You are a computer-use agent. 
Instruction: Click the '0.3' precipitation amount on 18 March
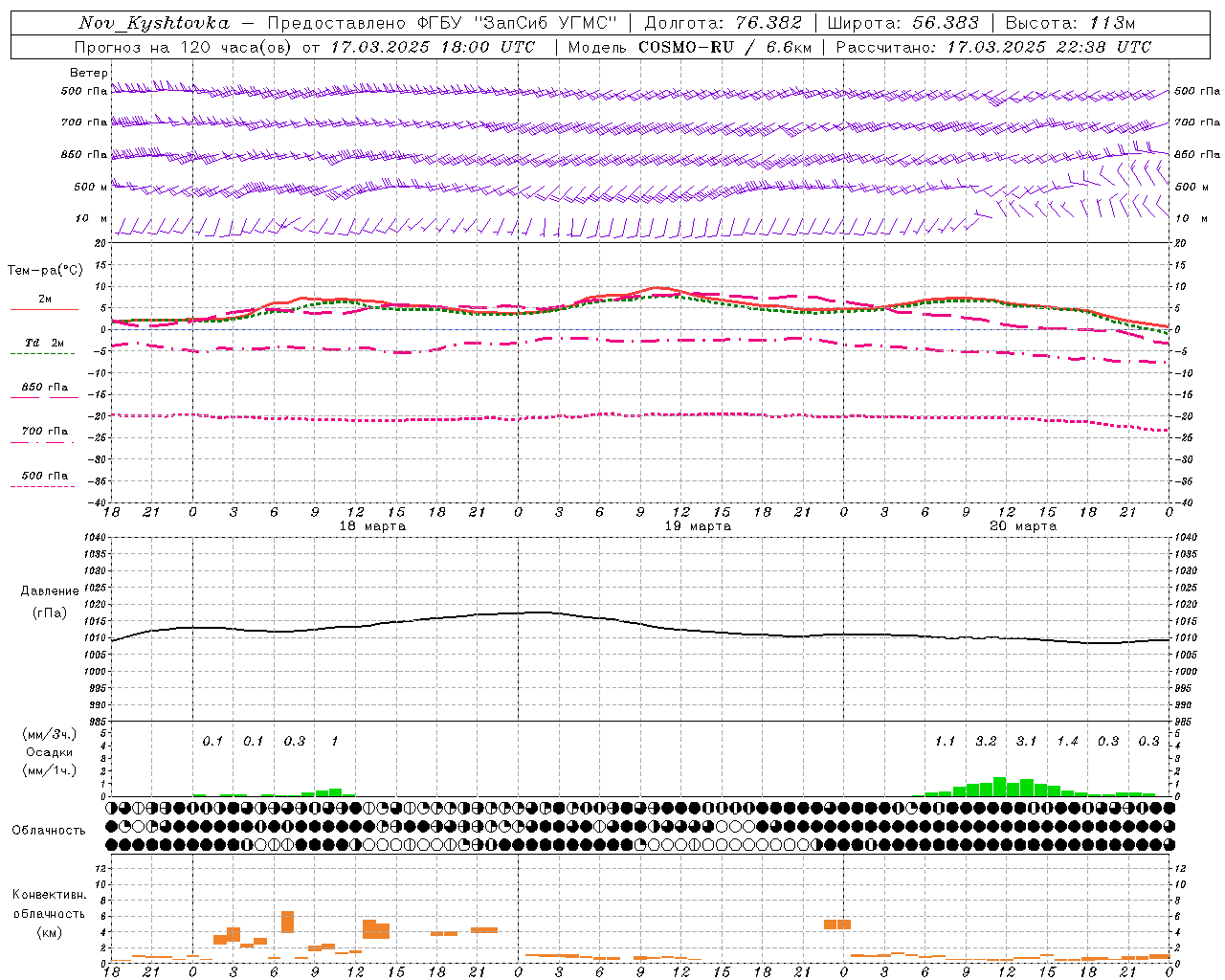click(294, 741)
